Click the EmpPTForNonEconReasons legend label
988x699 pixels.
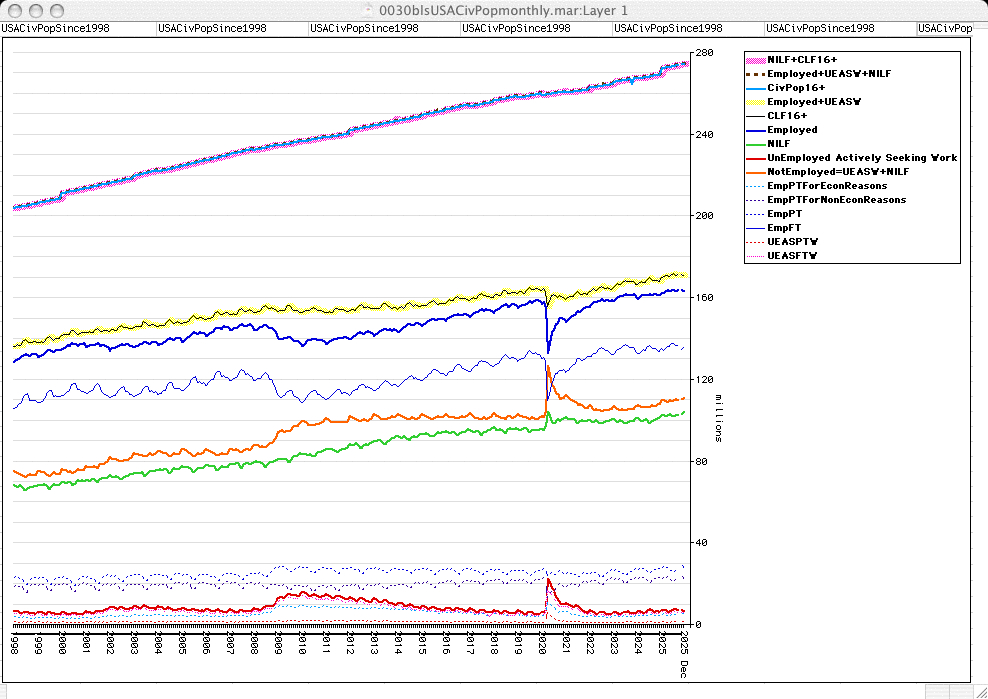[836, 200]
